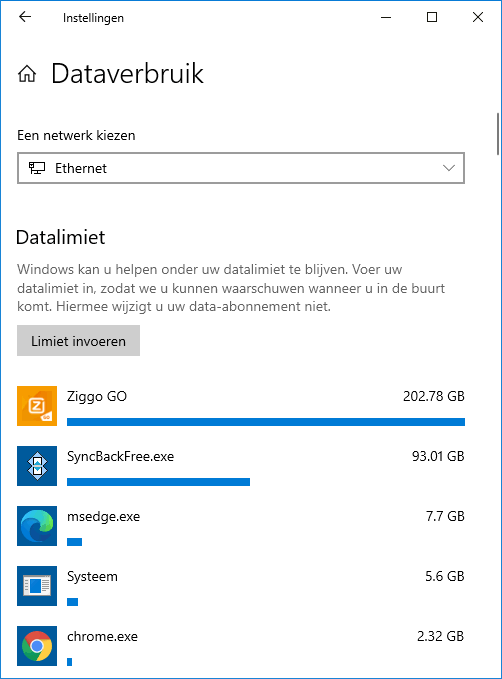Click the Limiet invoeren button

(x=78, y=341)
